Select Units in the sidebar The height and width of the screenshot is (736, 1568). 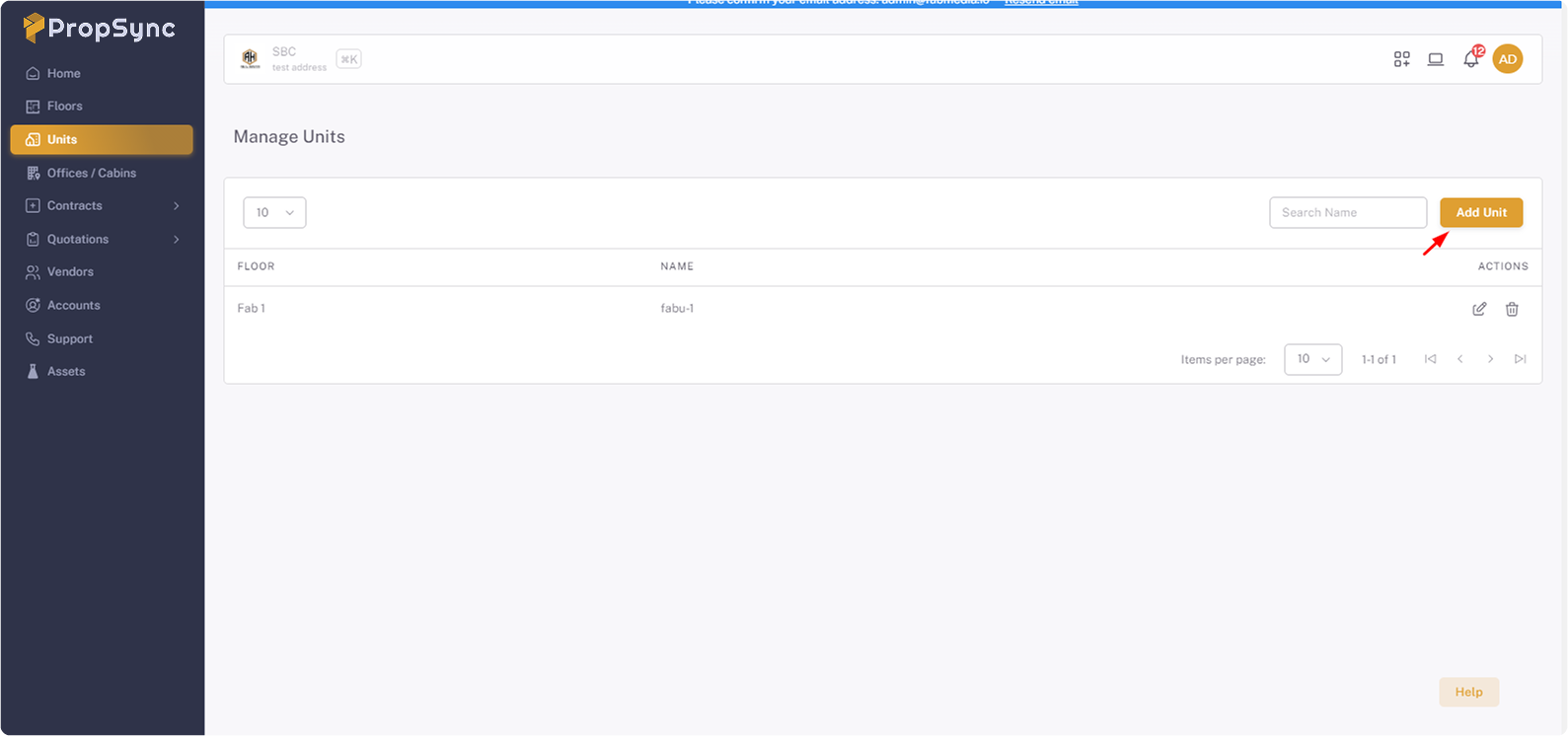coord(101,139)
